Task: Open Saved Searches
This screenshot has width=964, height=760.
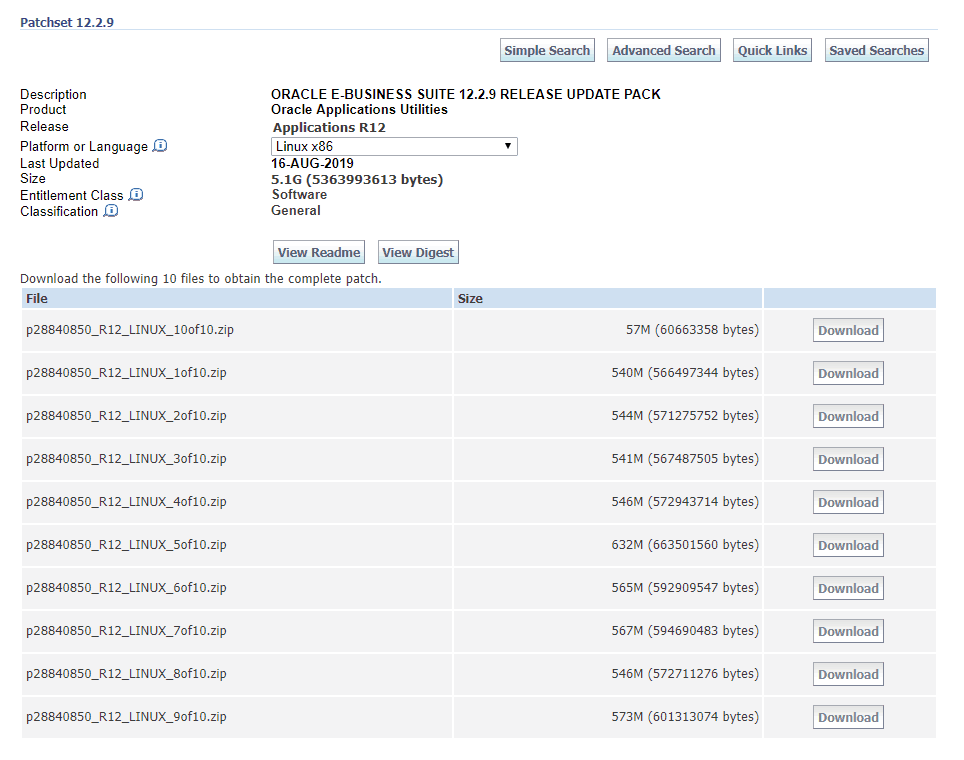Action: point(876,50)
